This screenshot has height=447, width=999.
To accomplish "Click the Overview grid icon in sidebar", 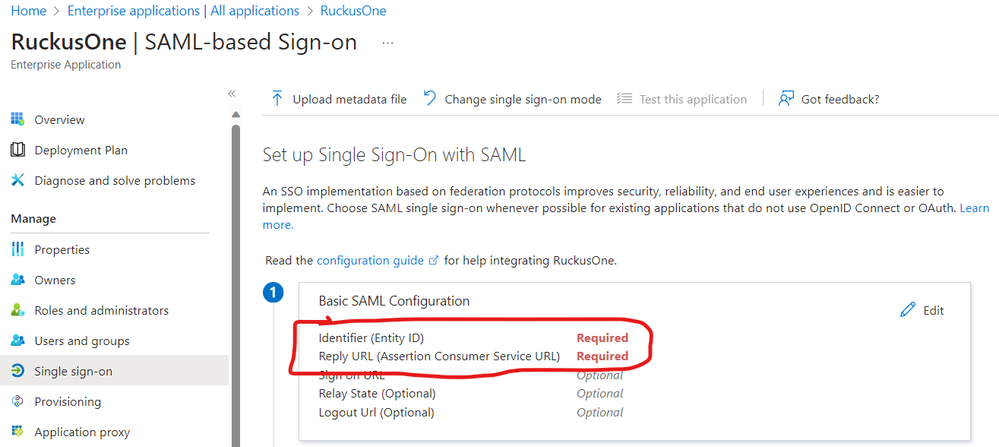I will 18,120.
